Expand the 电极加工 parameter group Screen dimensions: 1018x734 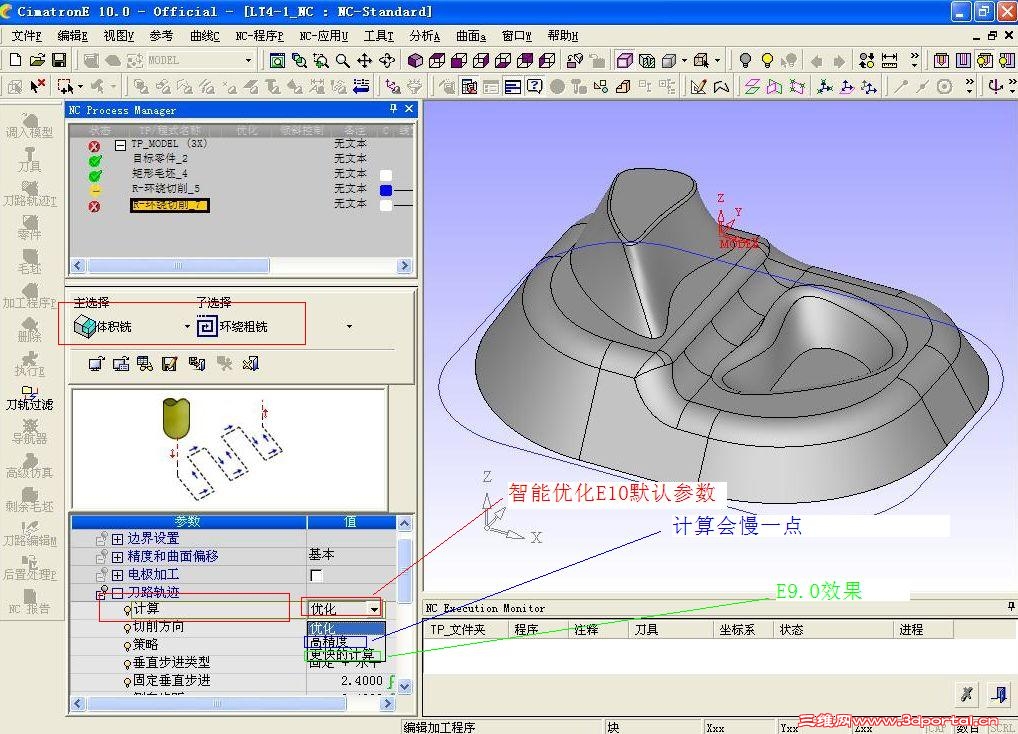pyautogui.click(x=117, y=575)
